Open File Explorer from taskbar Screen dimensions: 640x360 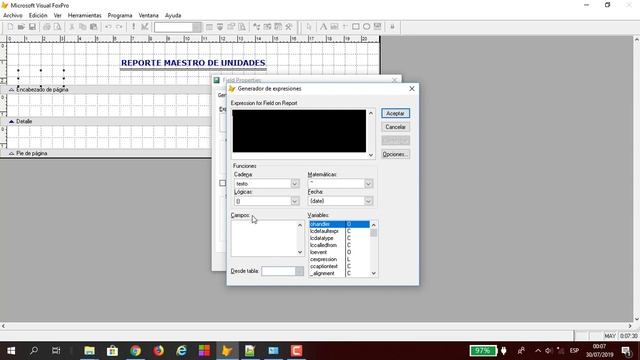pyautogui.click(x=89, y=351)
